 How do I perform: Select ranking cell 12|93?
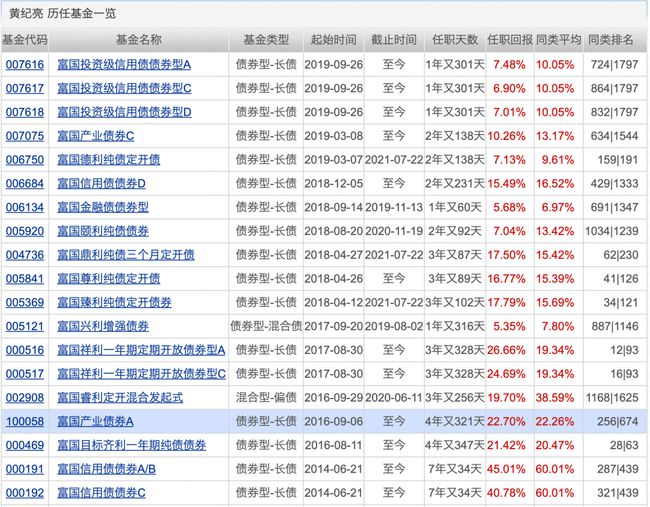(x=624, y=350)
